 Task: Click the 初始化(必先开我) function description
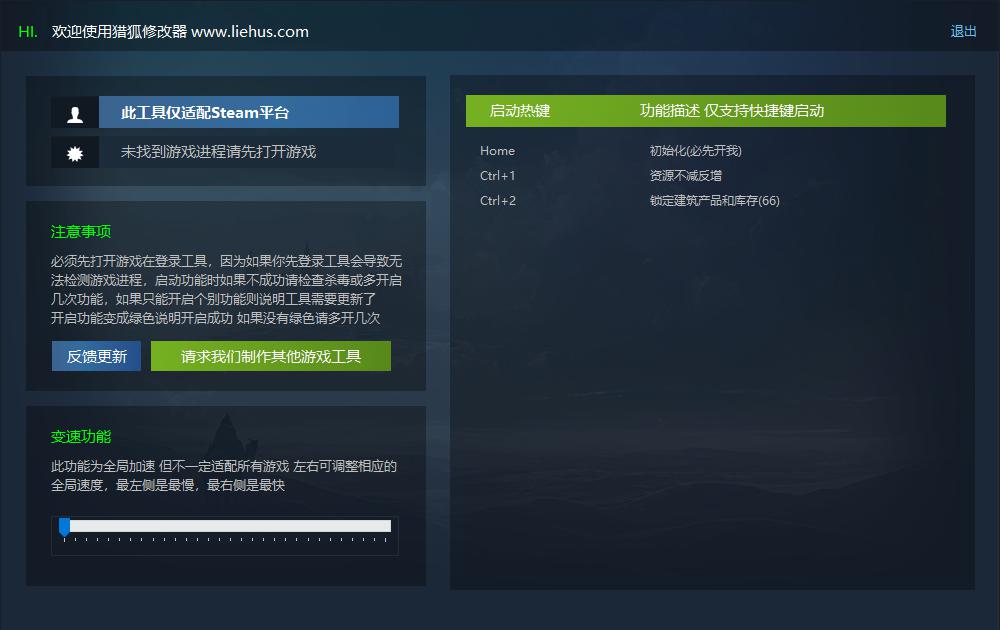click(695, 150)
